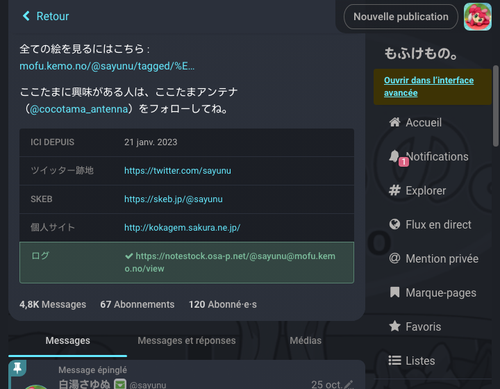
Task: Click the Marque-pages bookmark icon
Action: pos(395,292)
